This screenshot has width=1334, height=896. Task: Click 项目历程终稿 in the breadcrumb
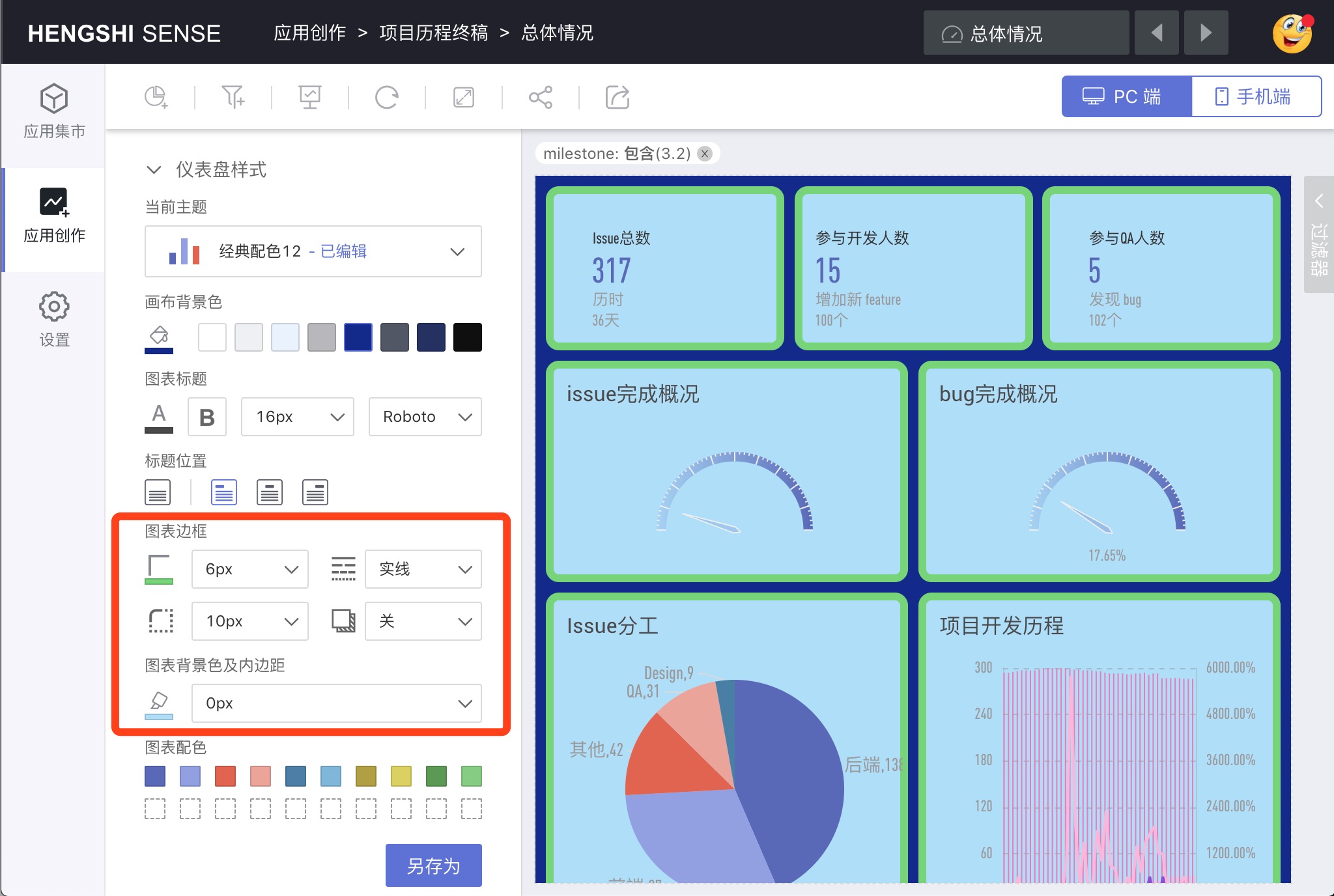(434, 33)
